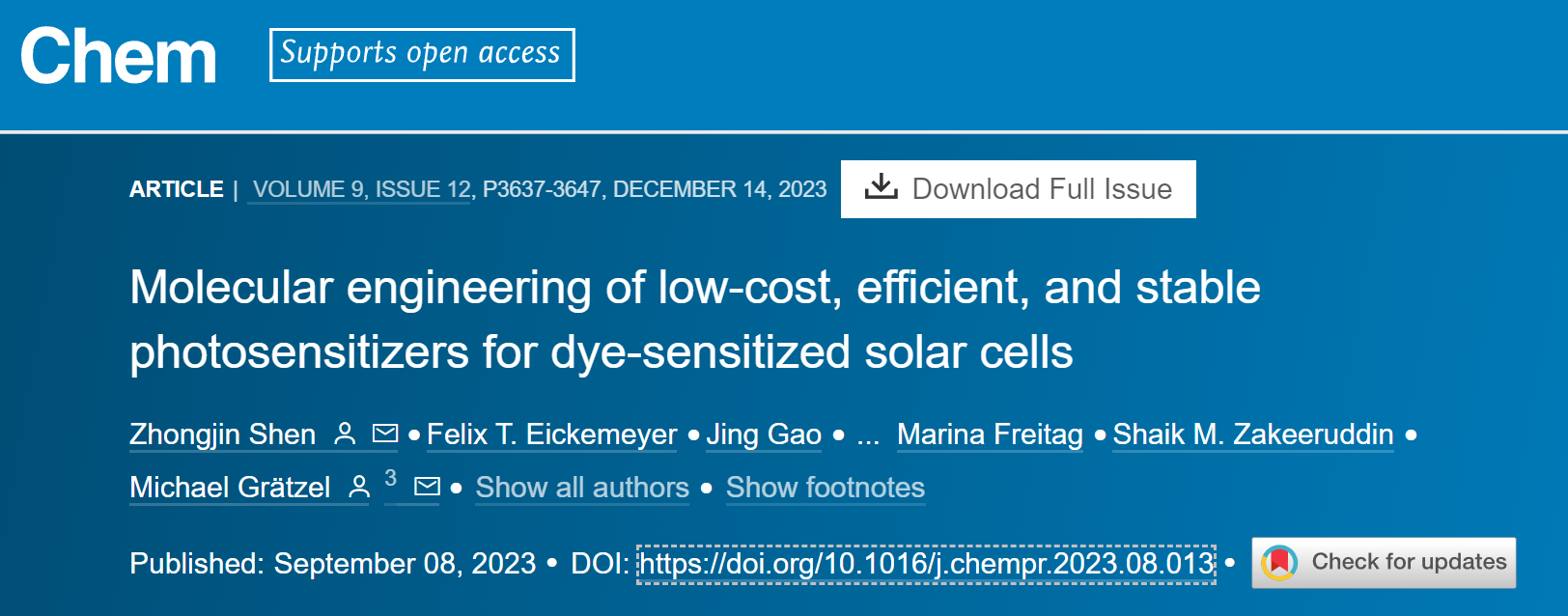1568x616 pixels.
Task: Open Jing Gao author link
Action: tap(764, 434)
